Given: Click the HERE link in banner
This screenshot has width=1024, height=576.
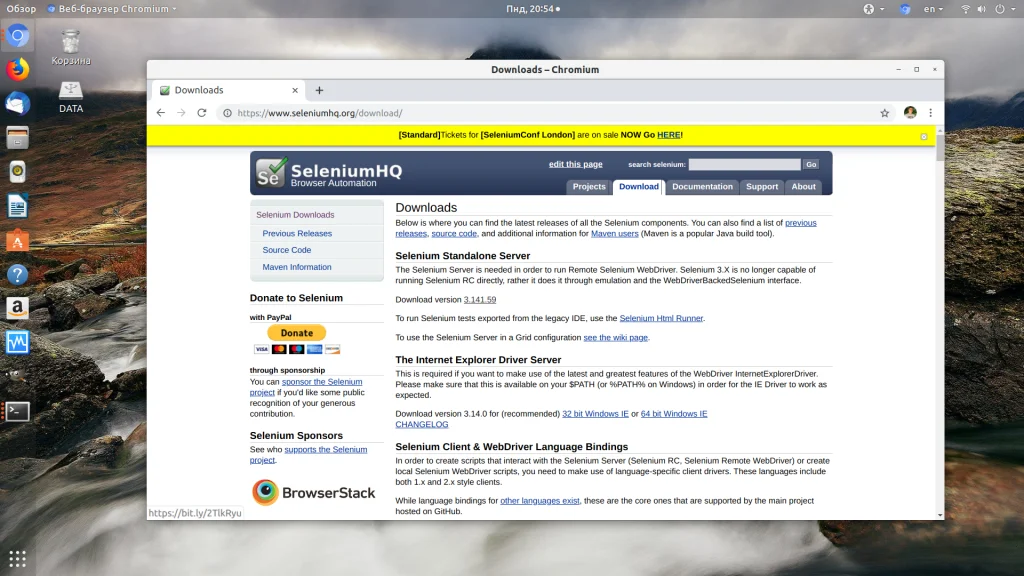Looking at the screenshot, I should click(x=668, y=135).
